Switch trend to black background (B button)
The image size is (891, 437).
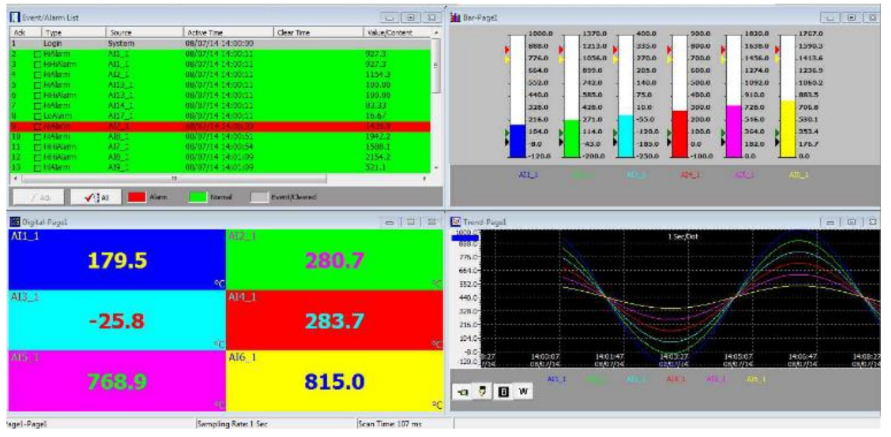point(503,392)
